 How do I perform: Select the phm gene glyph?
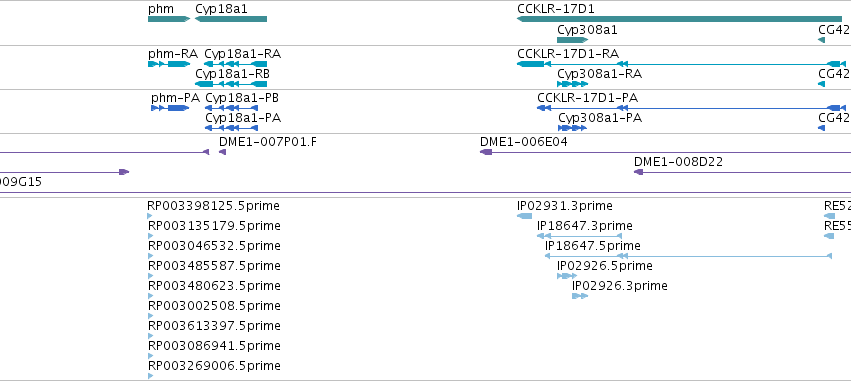click(169, 19)
